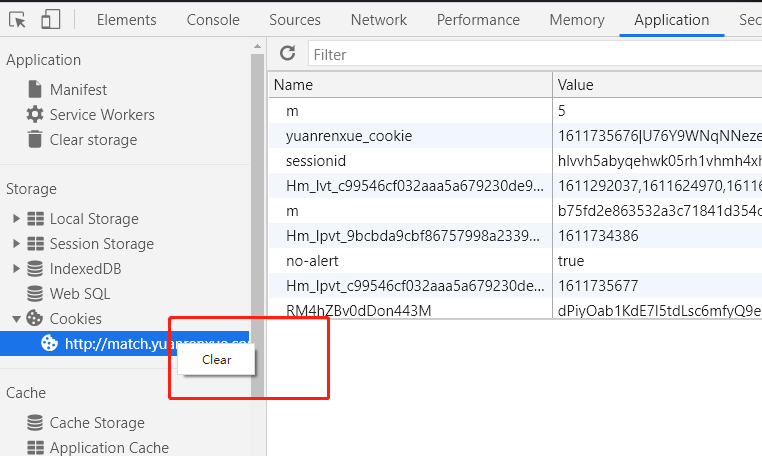Sort by the Value column header
The image size is (762, 456).
tap(658, 85)
